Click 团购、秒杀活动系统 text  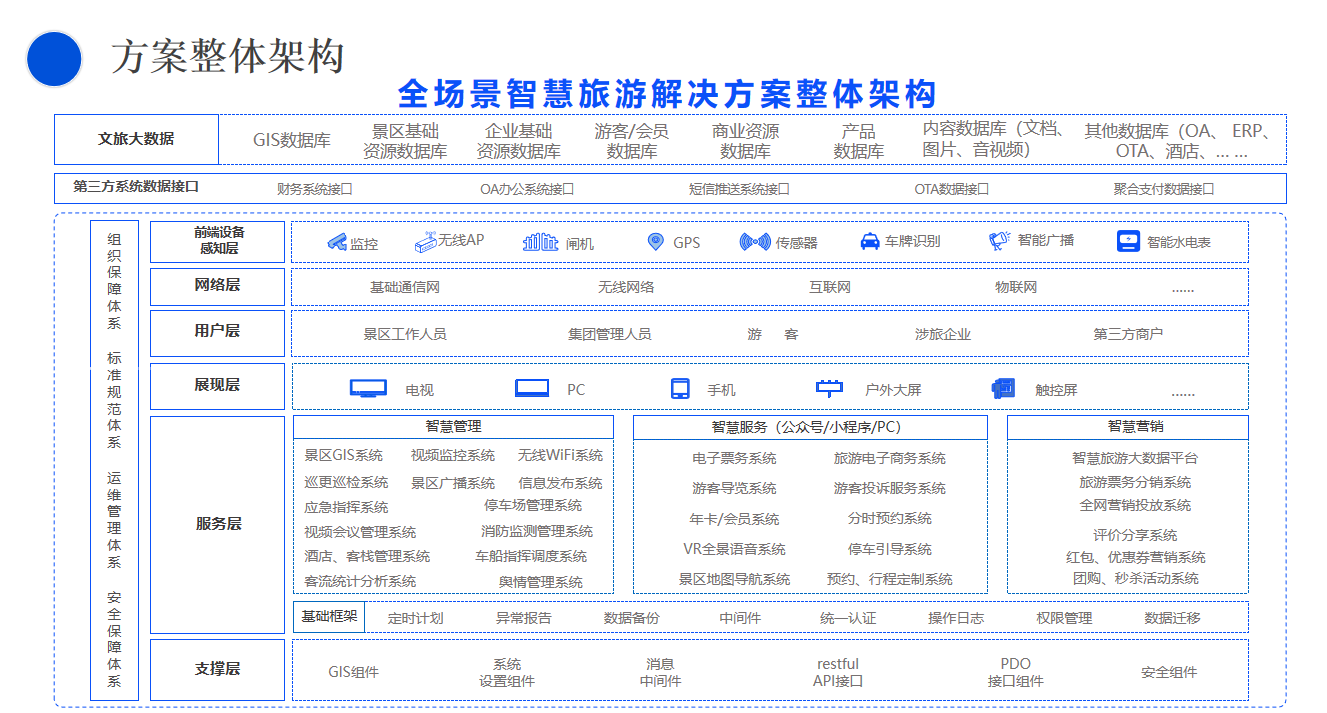pos(1135,578)
